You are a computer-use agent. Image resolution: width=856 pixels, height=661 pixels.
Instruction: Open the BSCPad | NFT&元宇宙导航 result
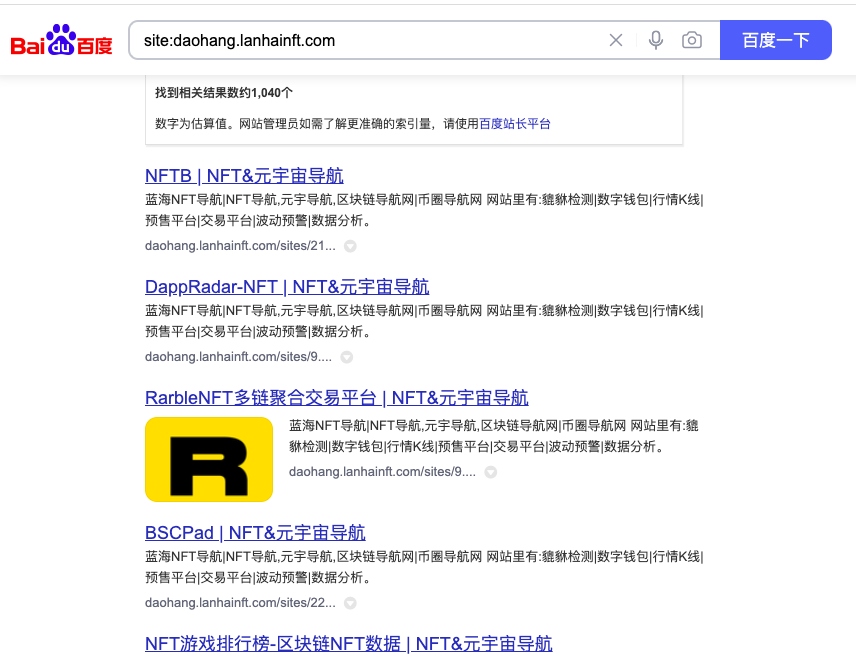tap(255, 532)
